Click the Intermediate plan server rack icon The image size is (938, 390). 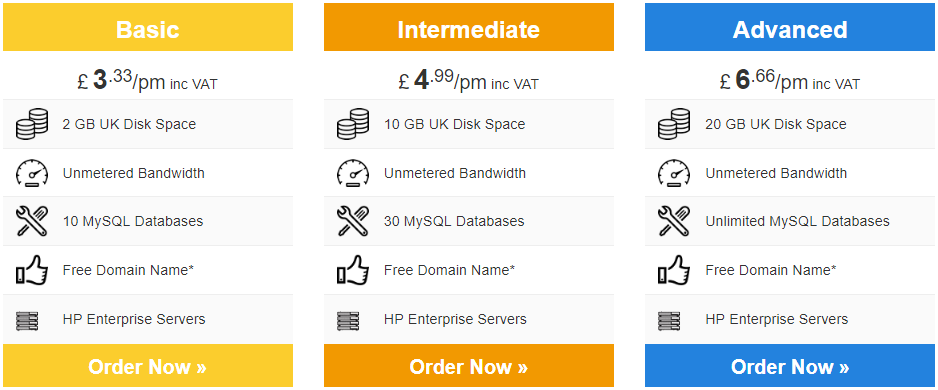348,321
